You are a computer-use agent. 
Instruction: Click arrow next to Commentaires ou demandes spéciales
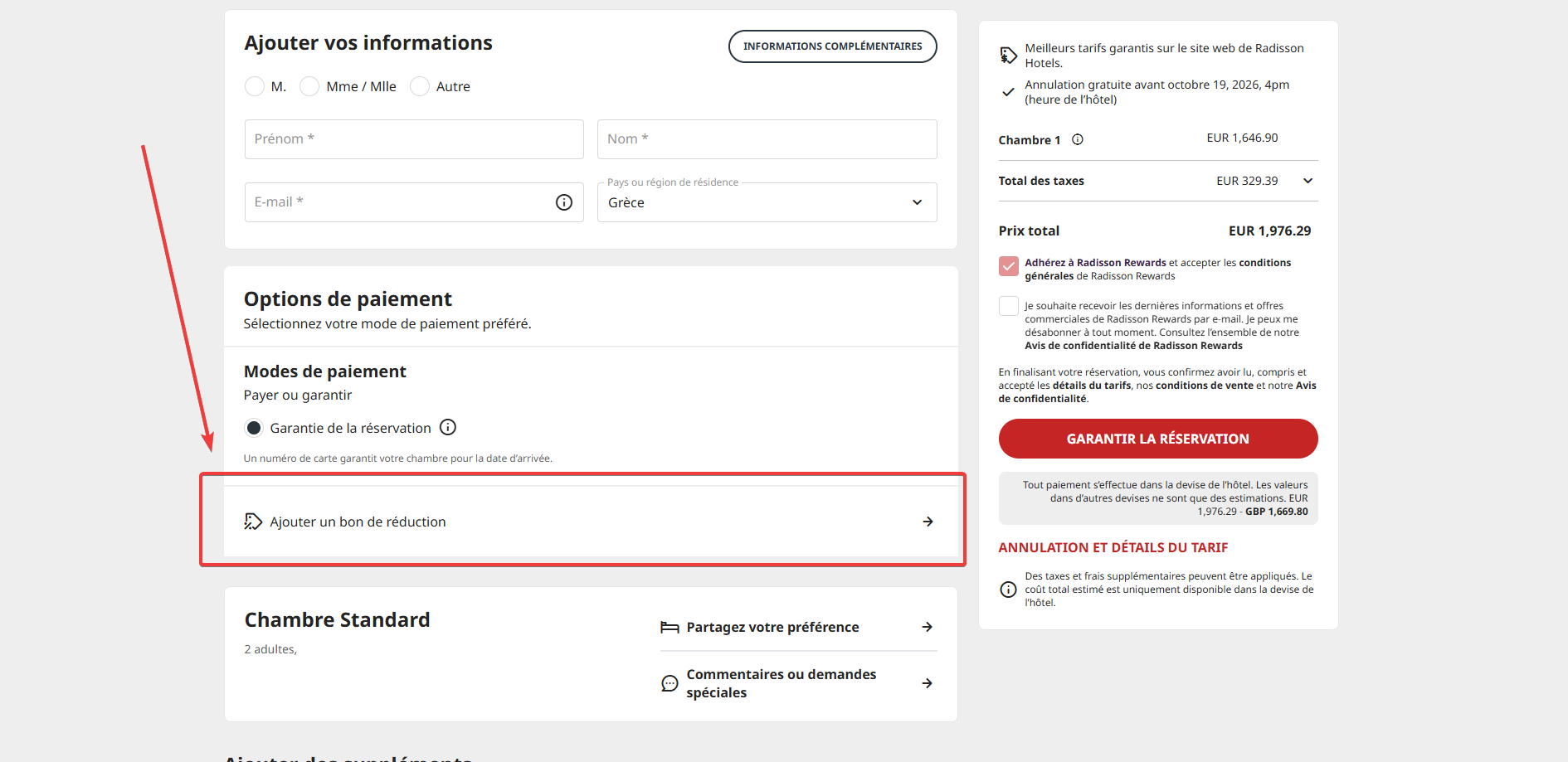pos(928,683)
